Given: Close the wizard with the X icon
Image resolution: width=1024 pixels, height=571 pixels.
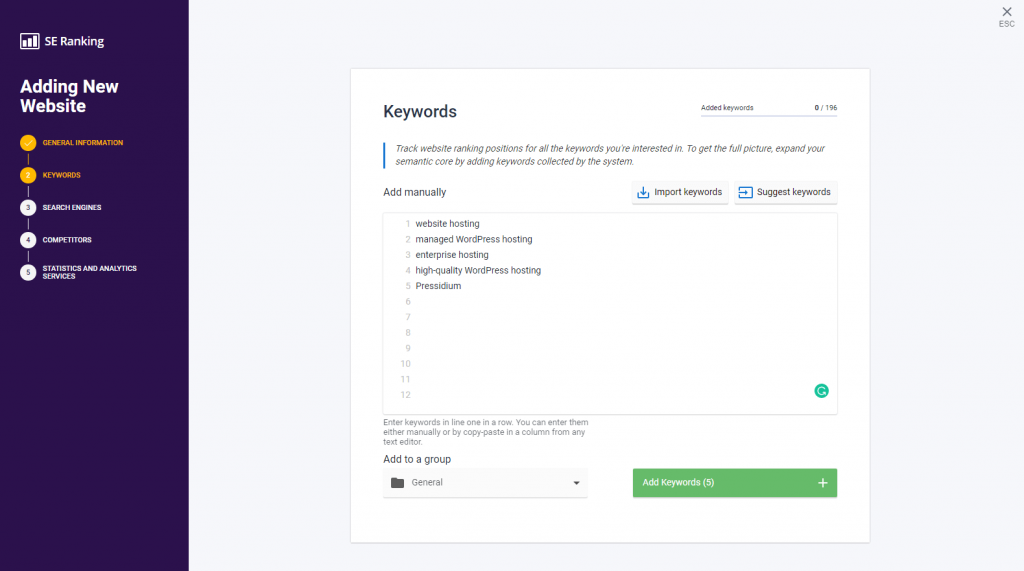Looking at the screenshot, I should click(x=1007, y=12).
